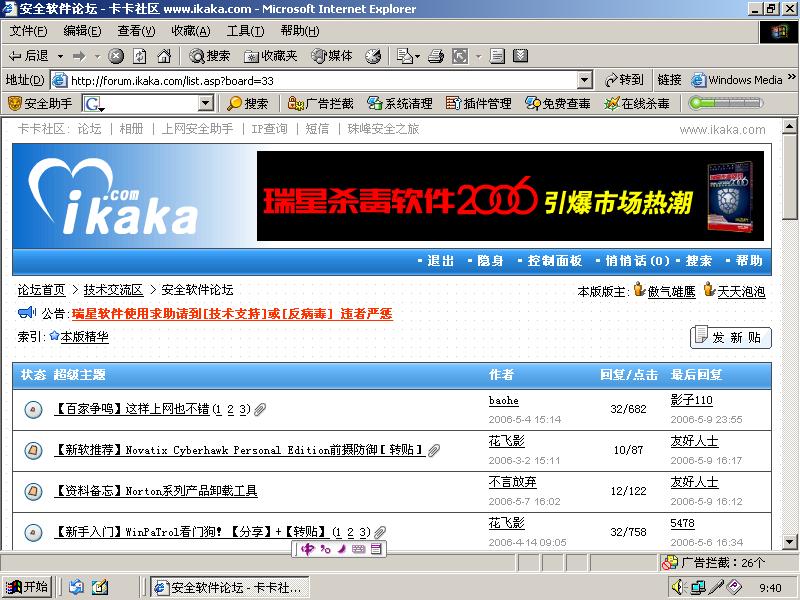Click the History clock icon
The width and height of the screenshot is (800, 600).
(x=373, y=56)
